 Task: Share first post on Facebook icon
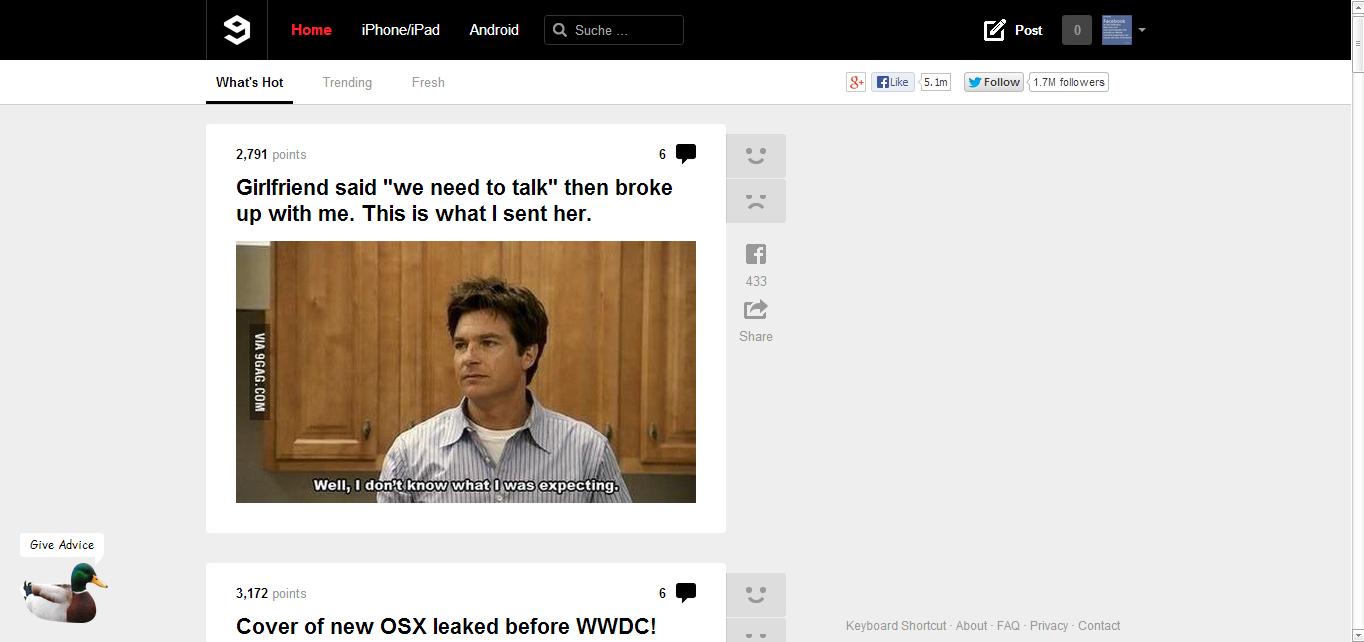pos(756,254)
